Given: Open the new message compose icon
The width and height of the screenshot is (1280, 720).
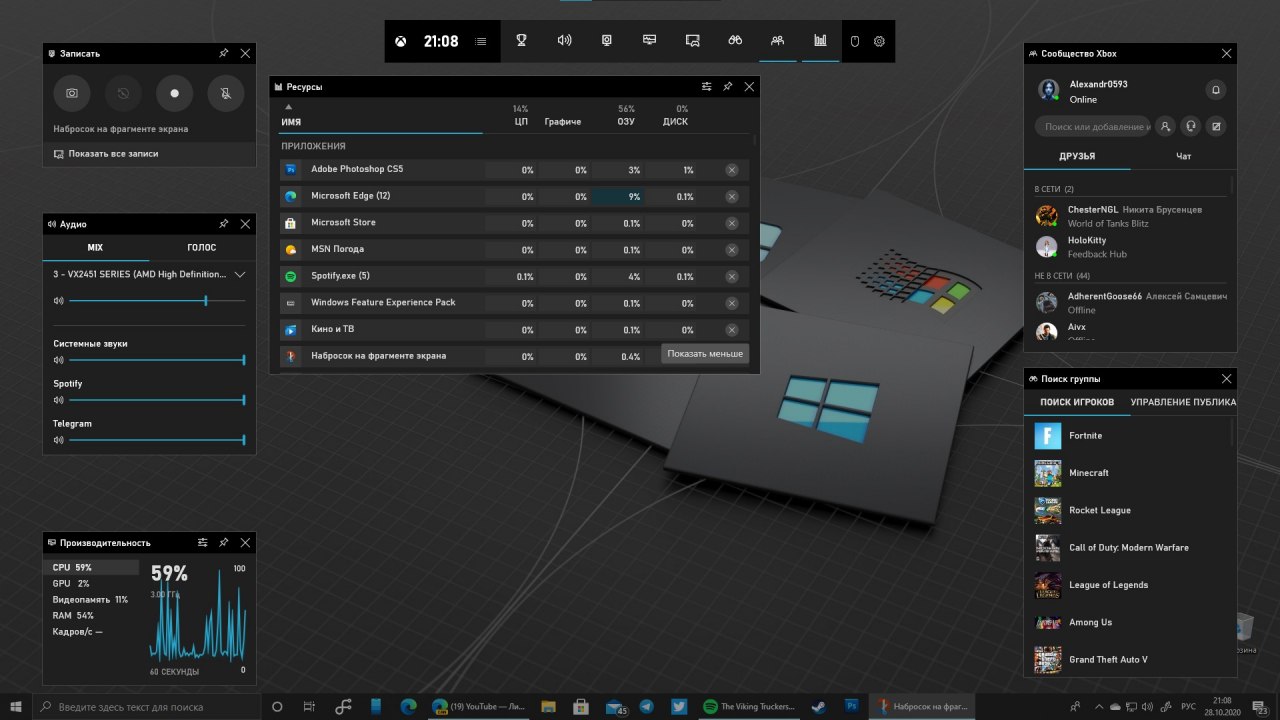Looking at the screenshot, I should click(1216, 127).
